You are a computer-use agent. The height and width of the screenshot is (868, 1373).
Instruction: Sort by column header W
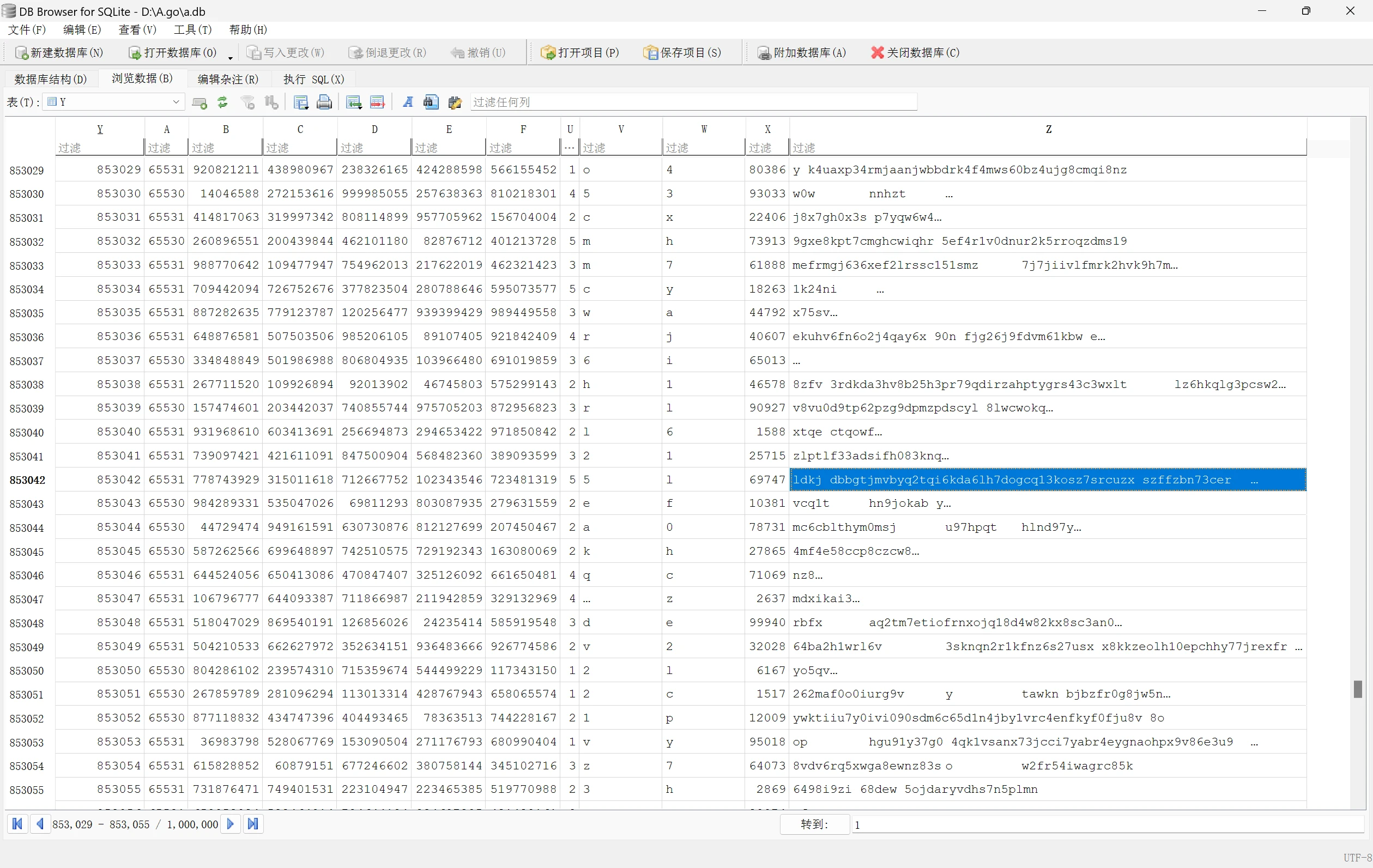tap(704, 129)
